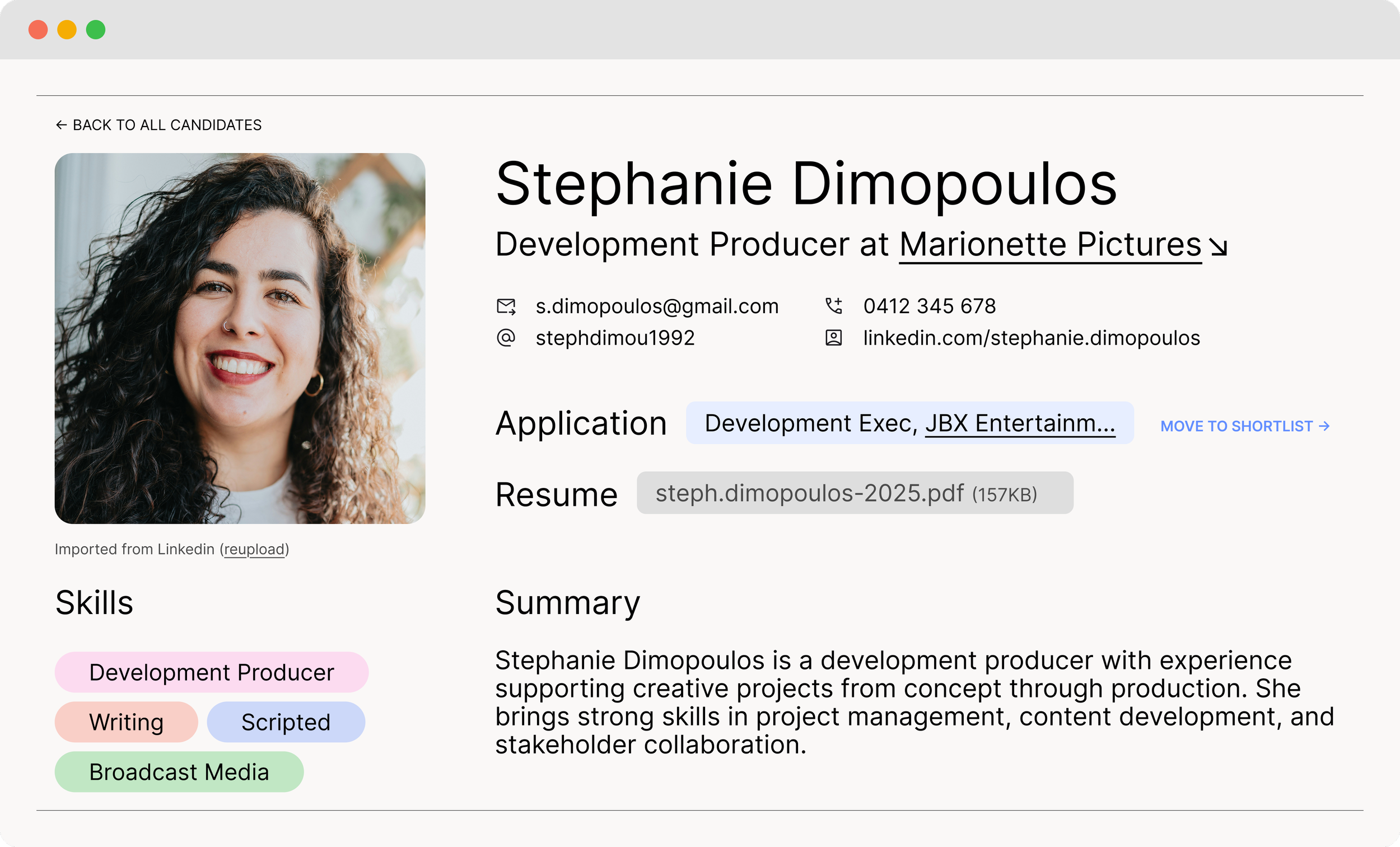The width and height of the screenshot is (1400, 847).
Task: Click the reupload photo link
Action: tap(254, 549)
